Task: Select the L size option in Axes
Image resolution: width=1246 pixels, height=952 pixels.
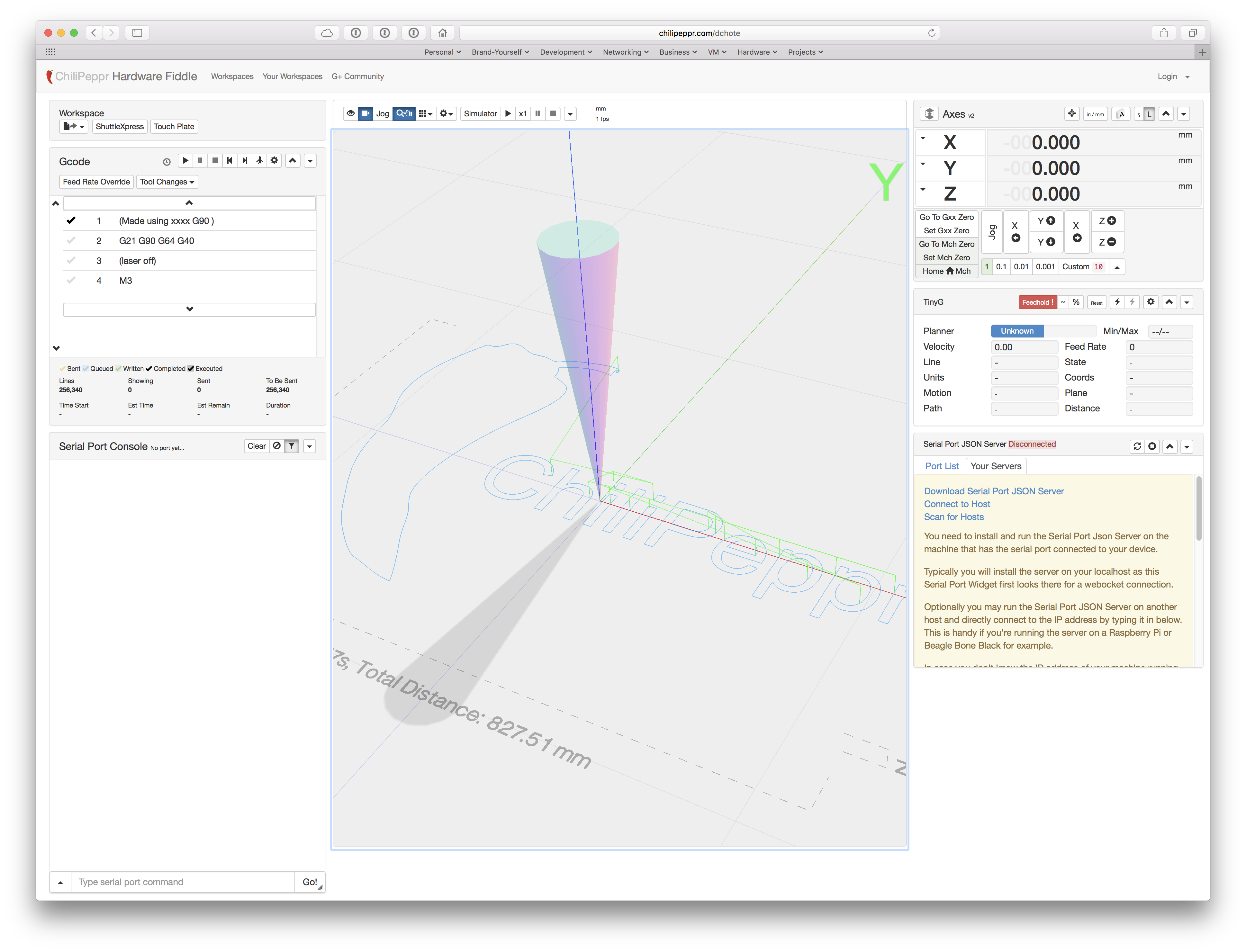Action: coord(1149,114)
